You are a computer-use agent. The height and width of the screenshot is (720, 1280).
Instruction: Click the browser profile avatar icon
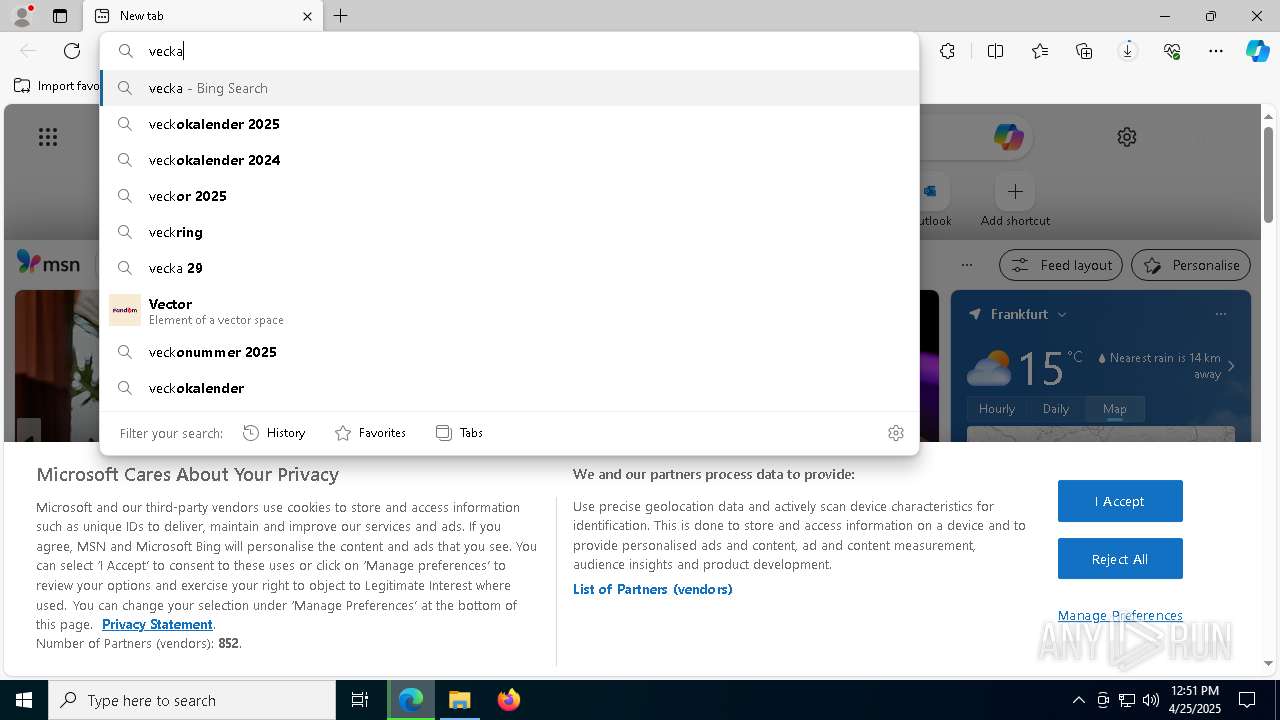click(x=21, y=16)
